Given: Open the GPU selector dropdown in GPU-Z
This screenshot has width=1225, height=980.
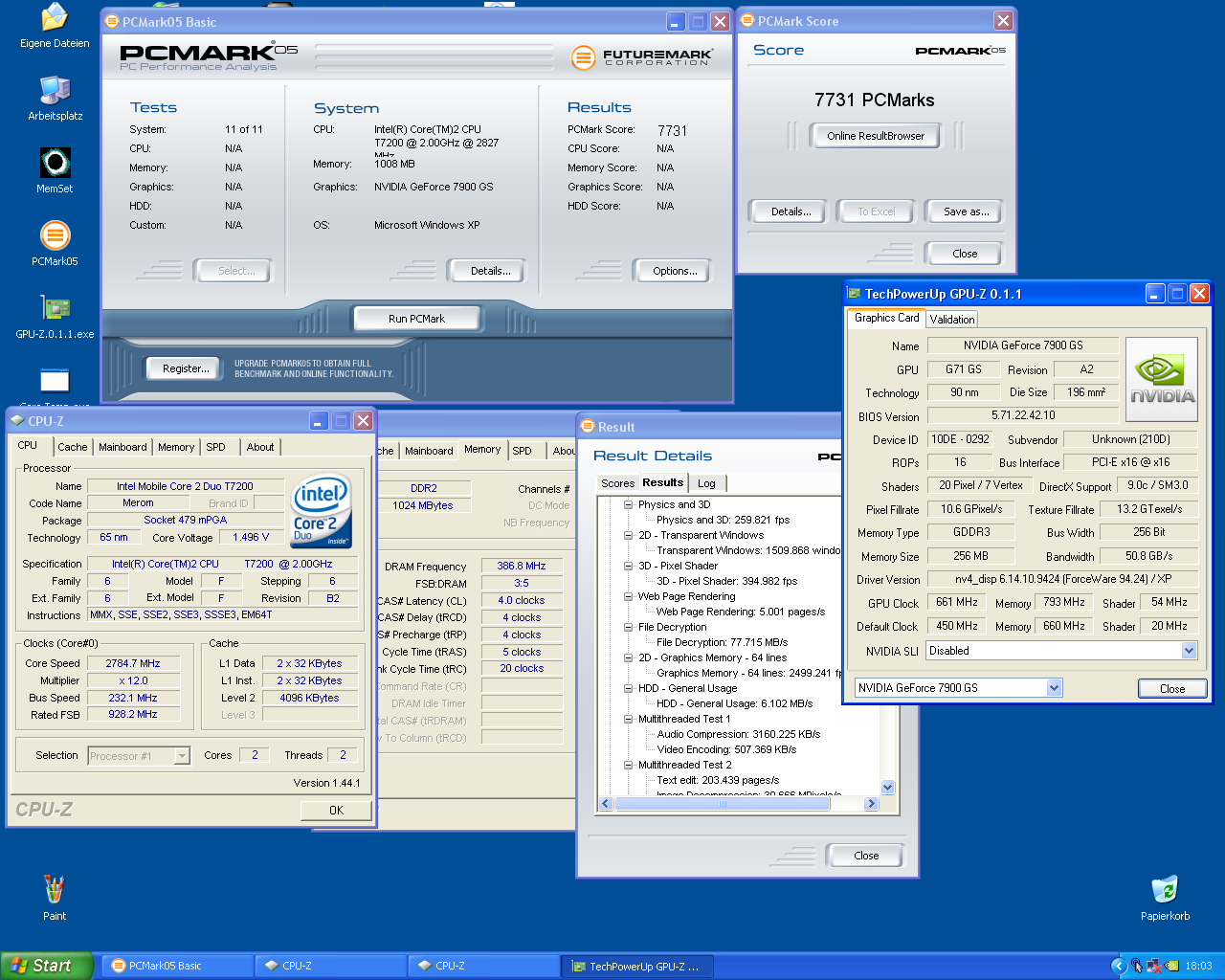Looking at the screenshot, I should click(1054, 687).
